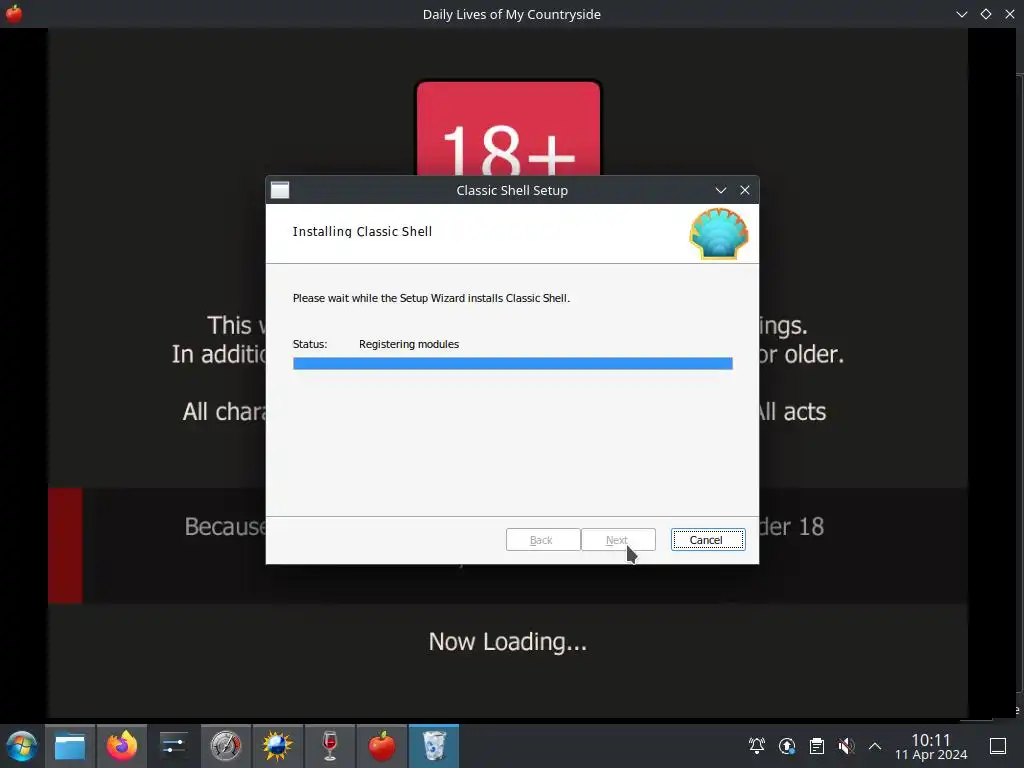Switch to the recycle bin taskbar entry

(434, 746)
